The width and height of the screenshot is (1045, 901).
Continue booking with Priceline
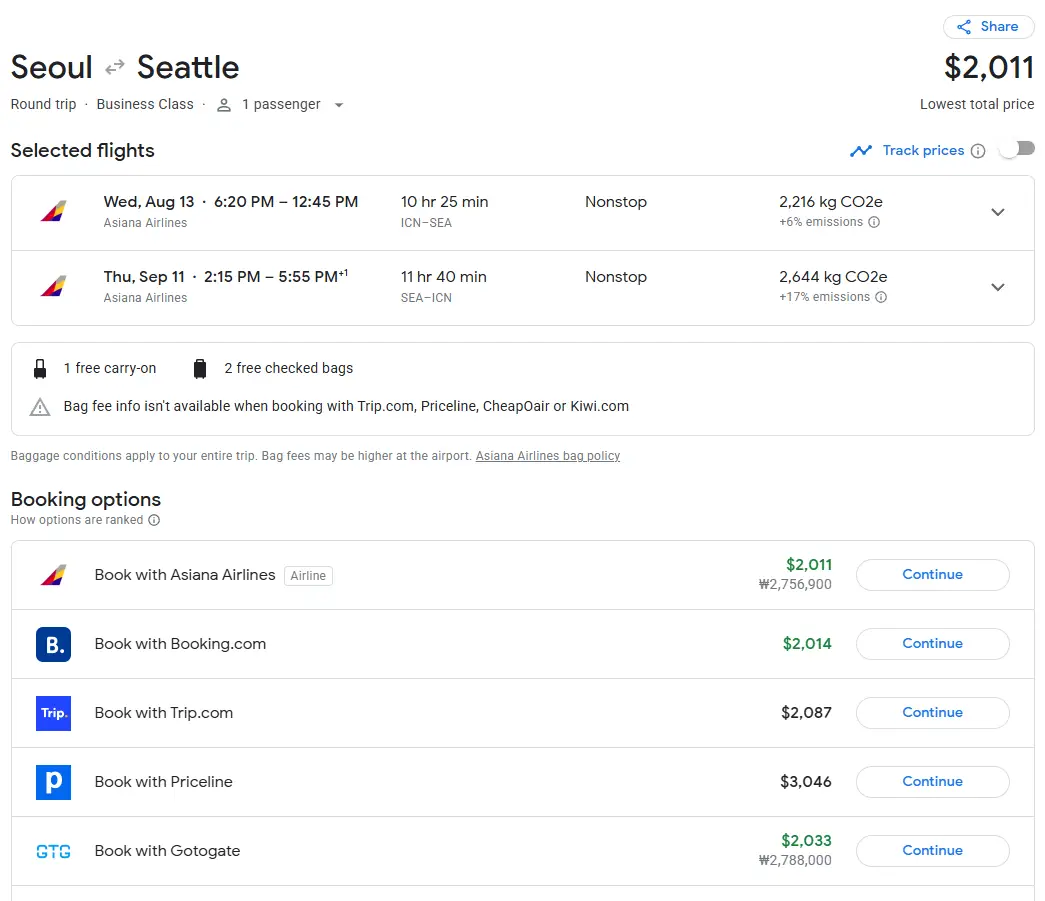[x=932, y=782]
